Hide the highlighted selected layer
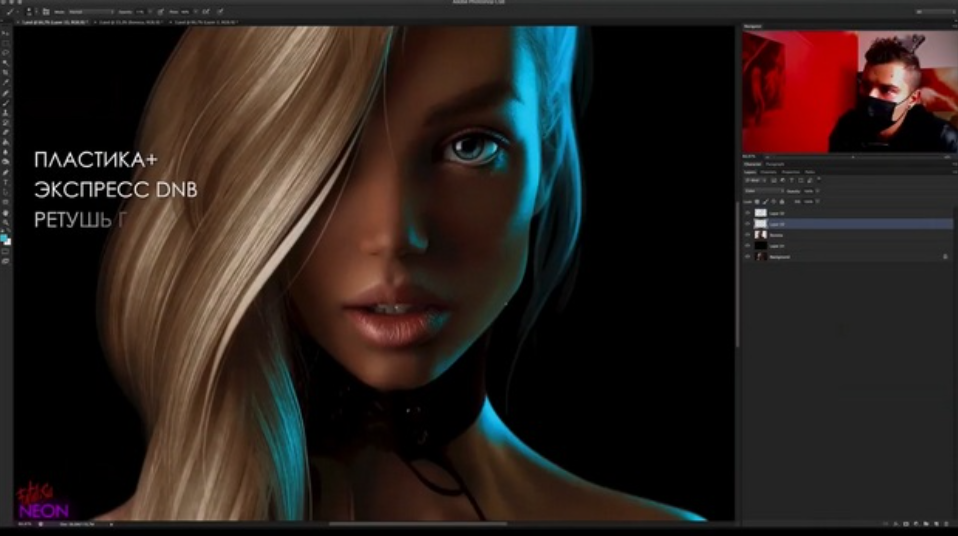This screenshot has height=536, width=958. (748, 224)
